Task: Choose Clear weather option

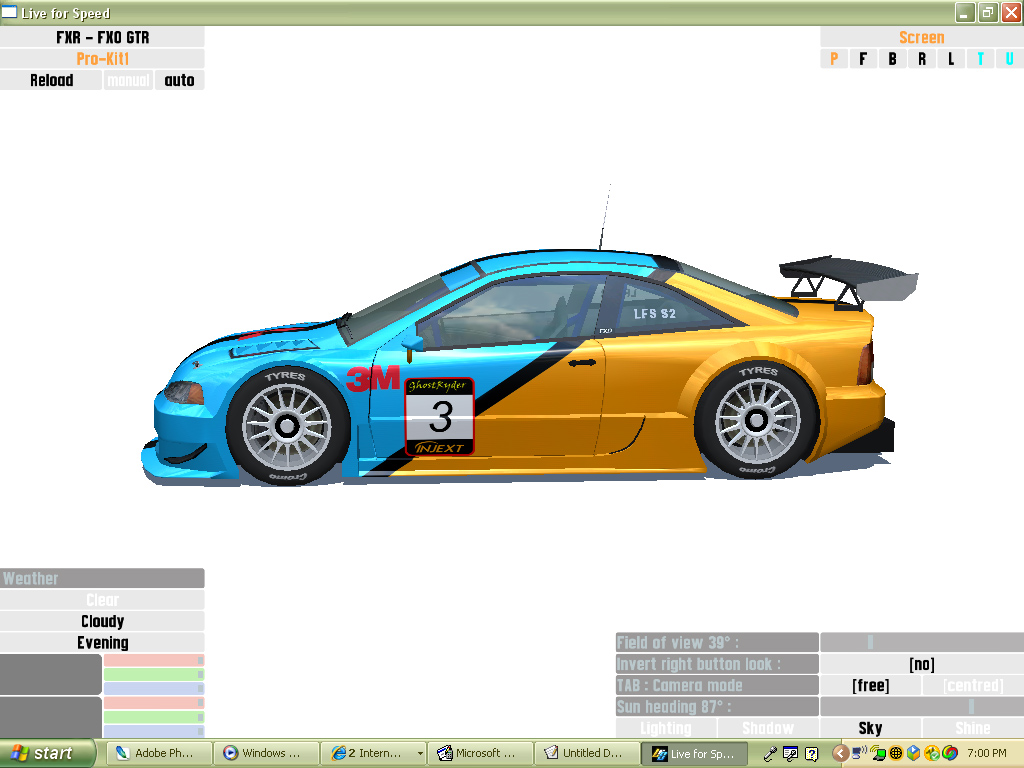Action: (x=103, y=600)
